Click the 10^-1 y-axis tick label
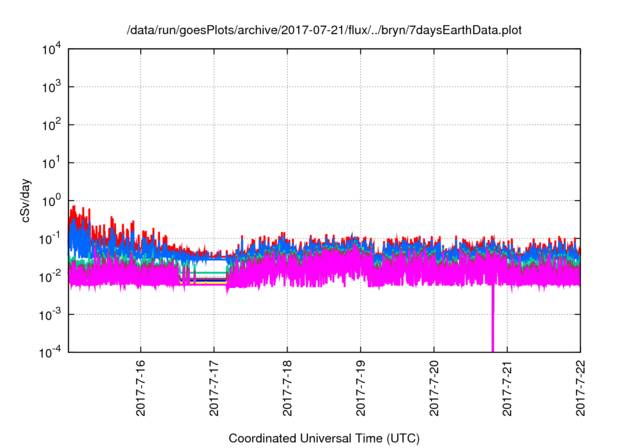The image size is (640, 448). pos(51,239)
